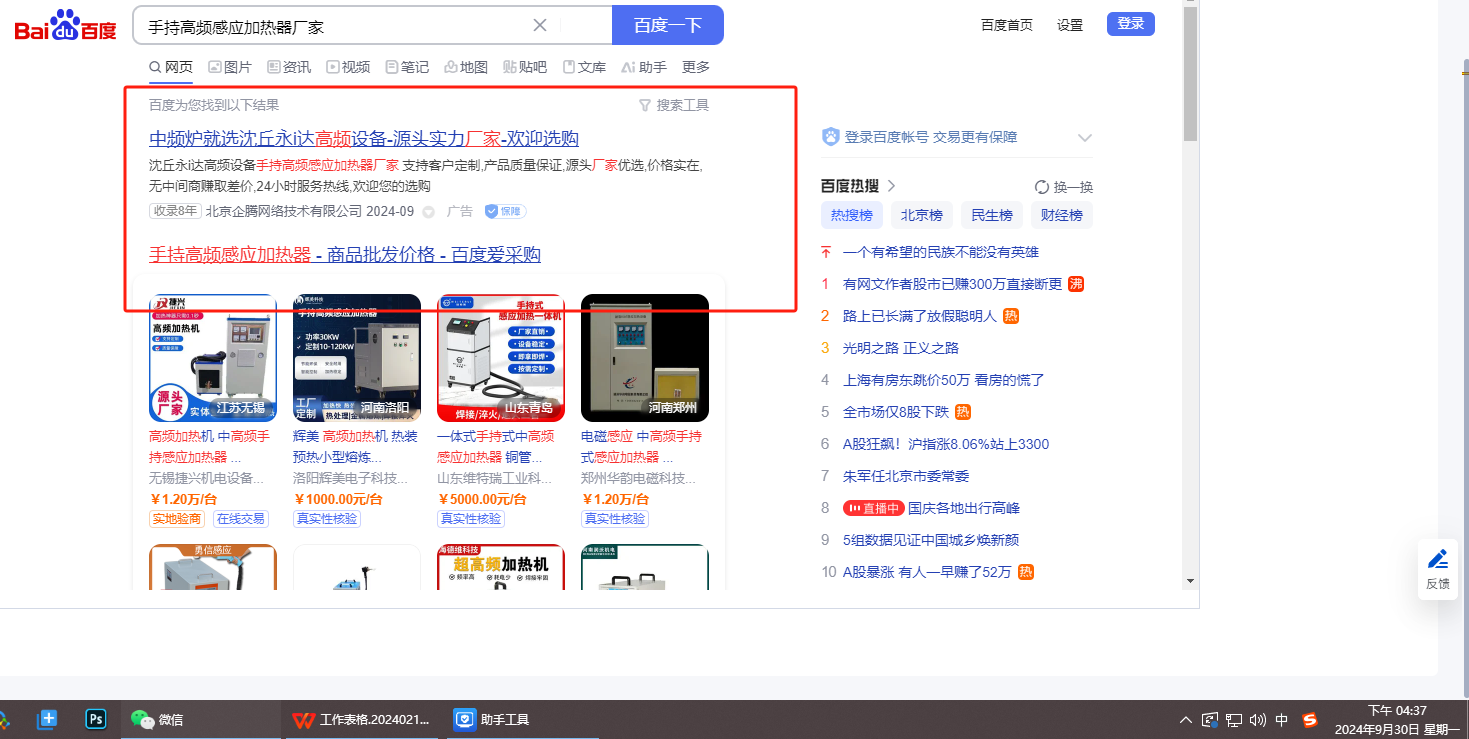Viewport: 1469px width, 739px height.
Task: Expand the 登录百度帐号 panel chevron
Action: pyautogui.click(x=1085, y=138)
